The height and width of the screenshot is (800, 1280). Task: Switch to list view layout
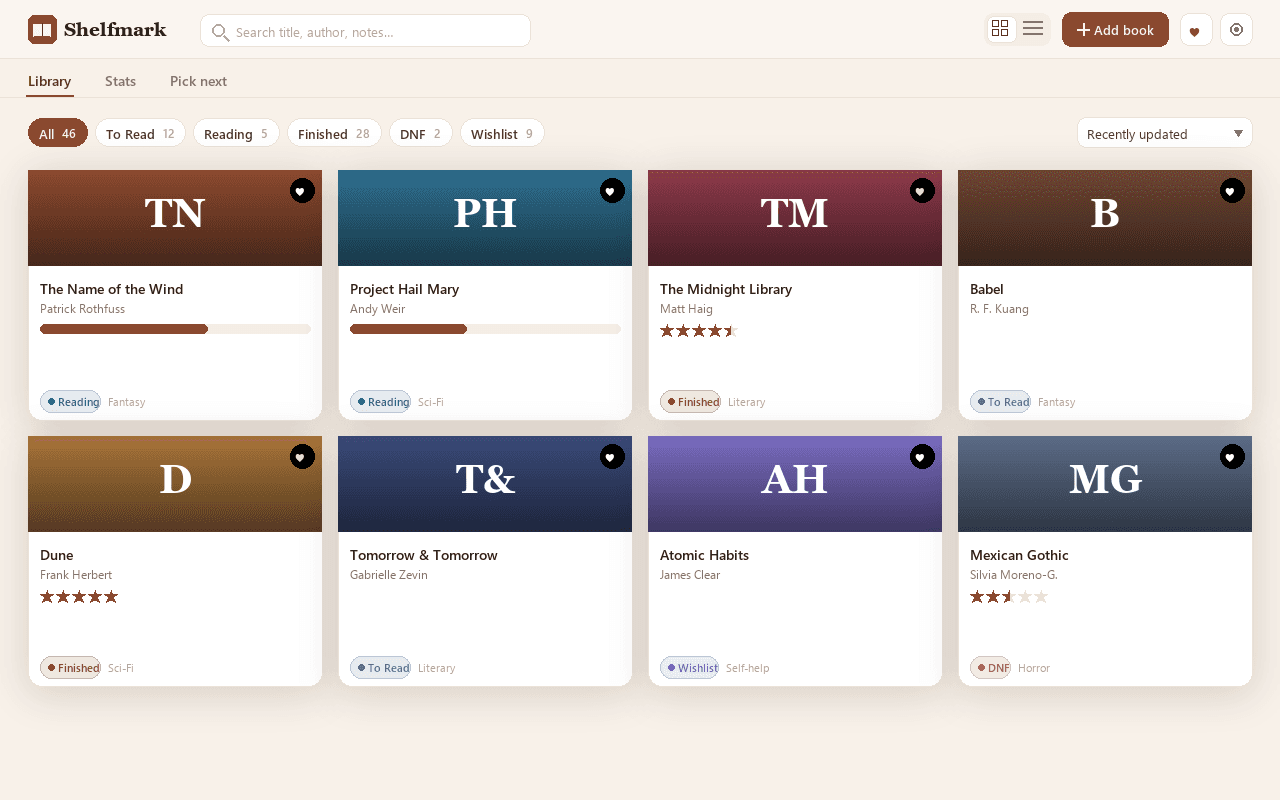pos(1033,29)
